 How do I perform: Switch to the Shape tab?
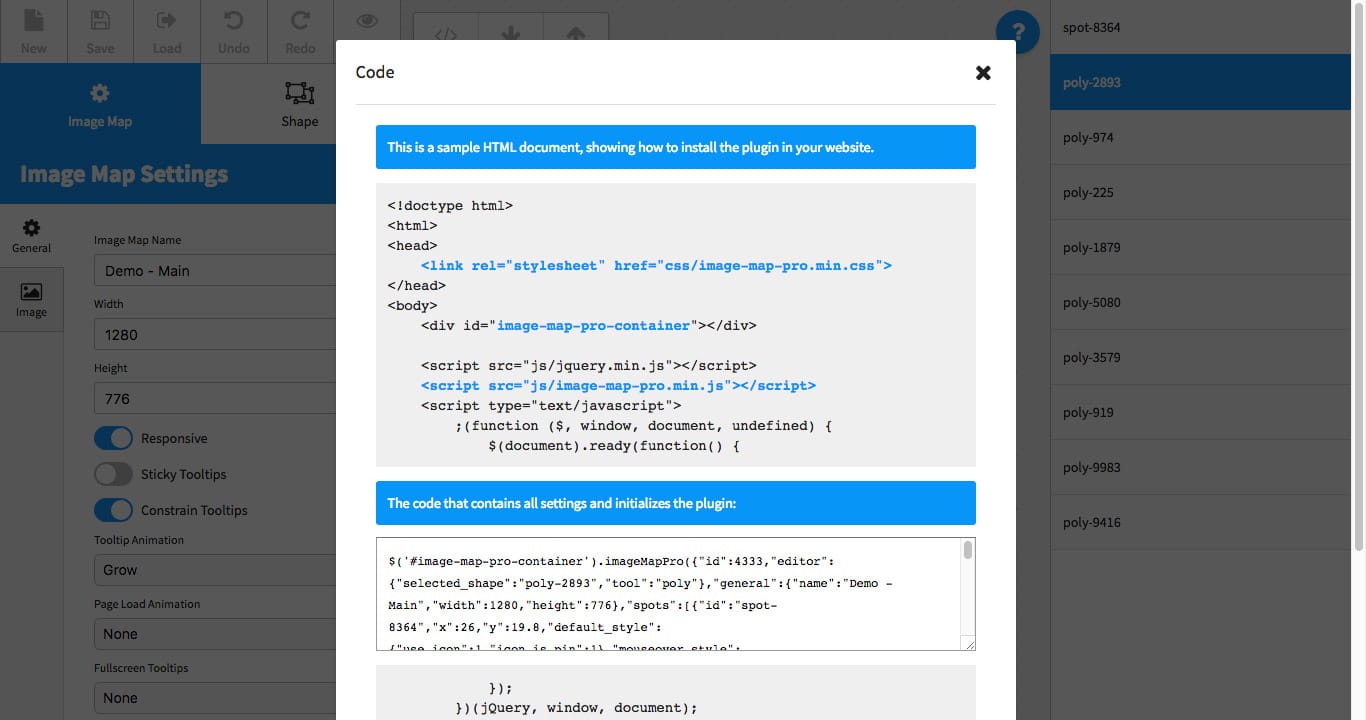299,105
